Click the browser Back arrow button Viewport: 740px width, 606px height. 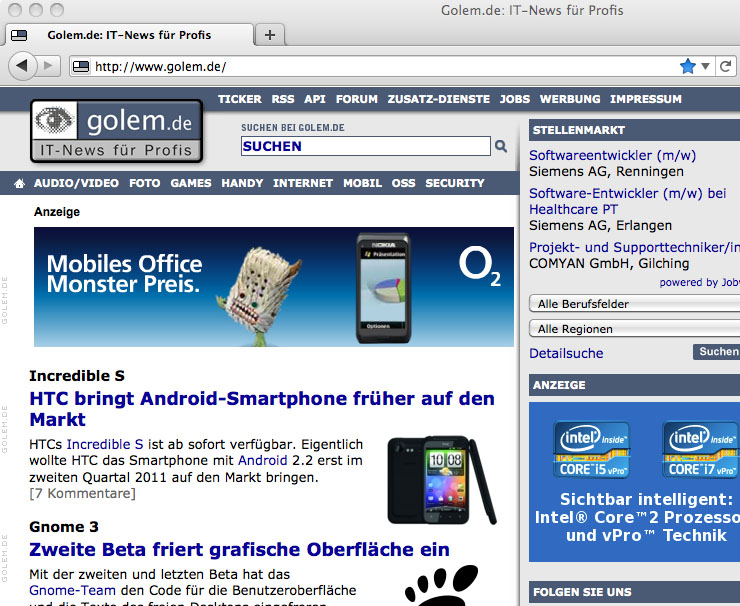click(22, 66)
